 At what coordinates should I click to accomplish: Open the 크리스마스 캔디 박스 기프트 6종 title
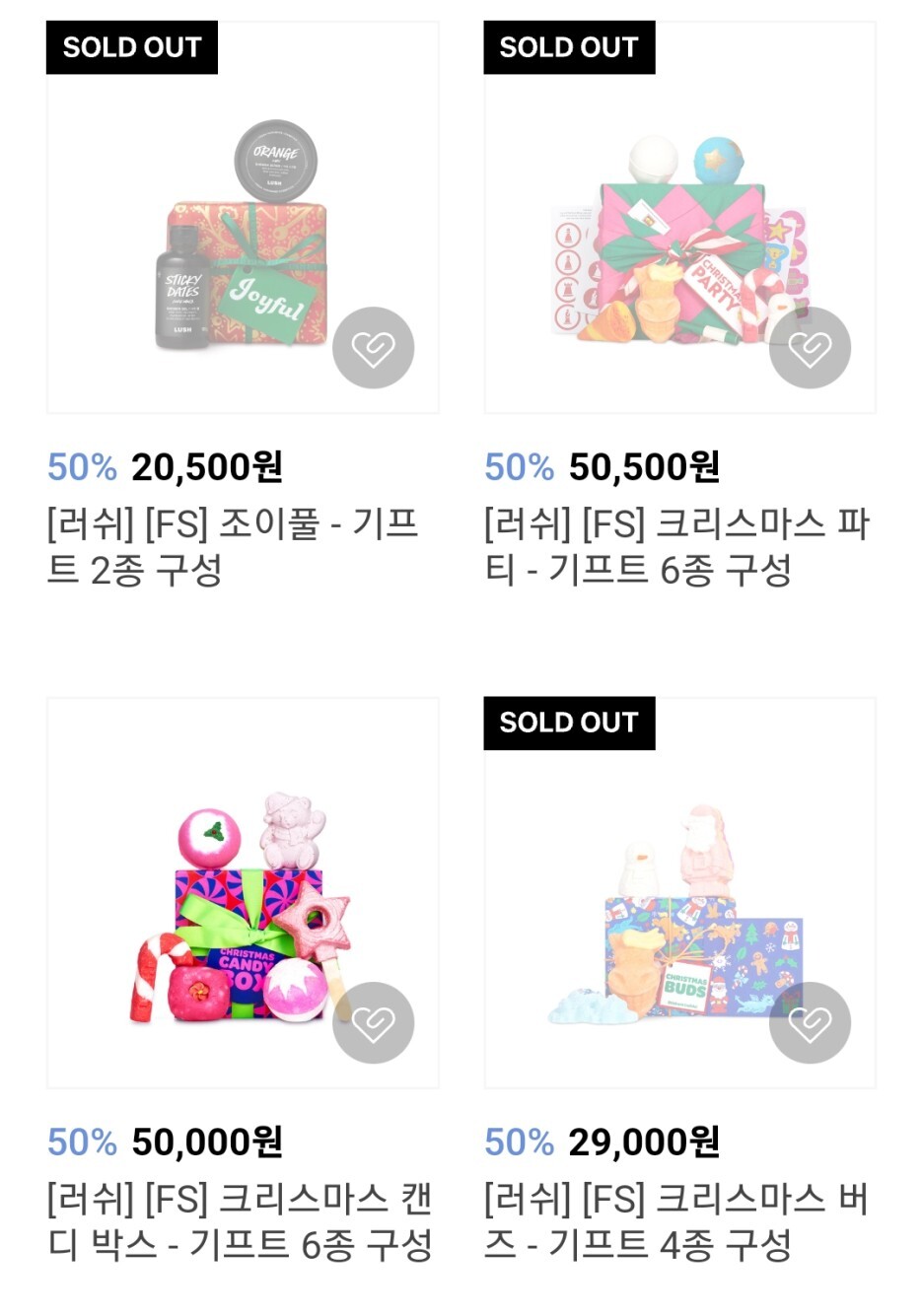240,1221
